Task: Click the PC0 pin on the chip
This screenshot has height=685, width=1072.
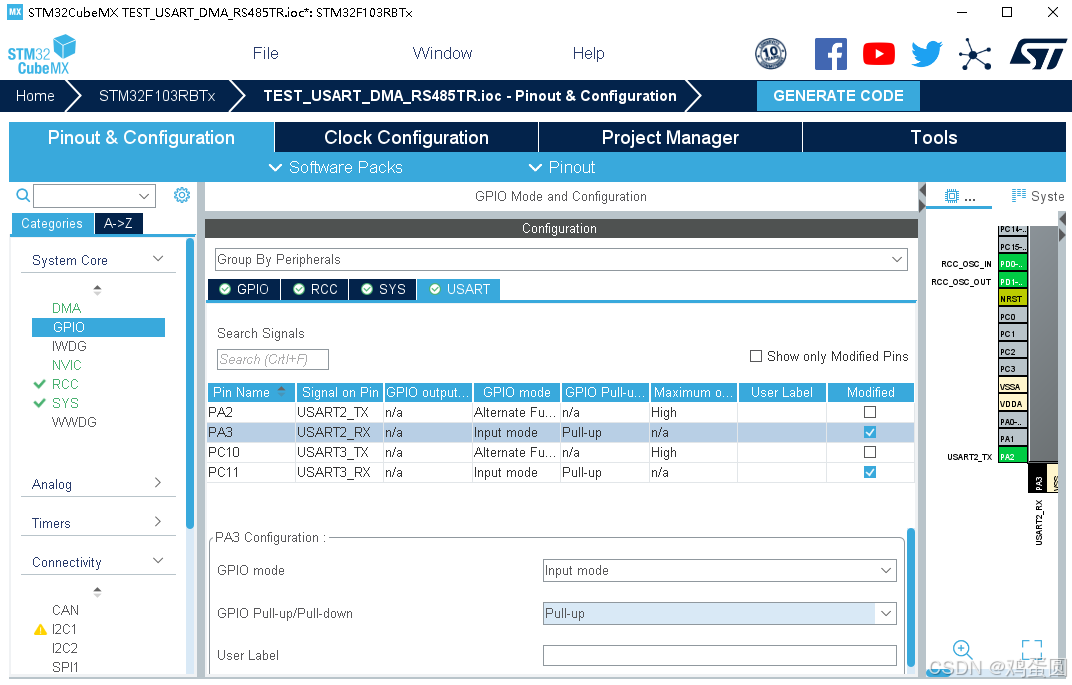Action: [x=1013, y=317]
